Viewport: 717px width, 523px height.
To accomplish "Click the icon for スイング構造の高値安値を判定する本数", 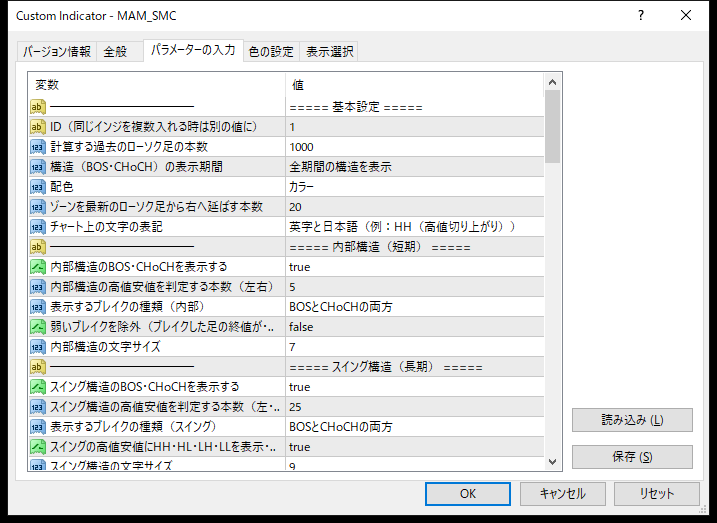I will pos(38,406).
